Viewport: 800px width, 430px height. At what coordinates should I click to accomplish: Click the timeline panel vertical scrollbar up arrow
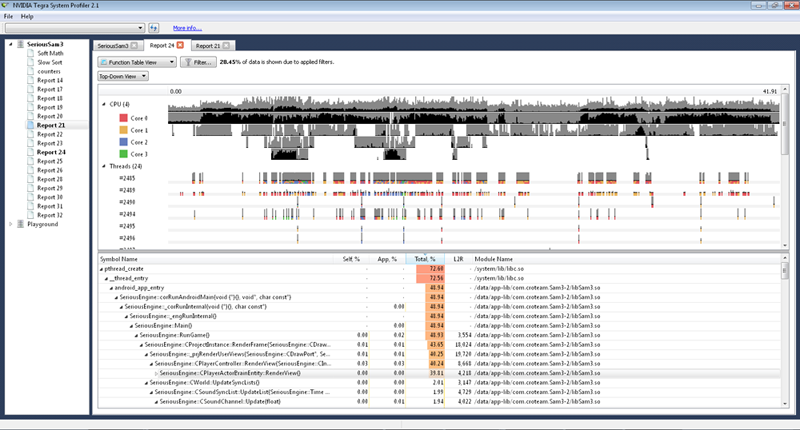point(786,89)
